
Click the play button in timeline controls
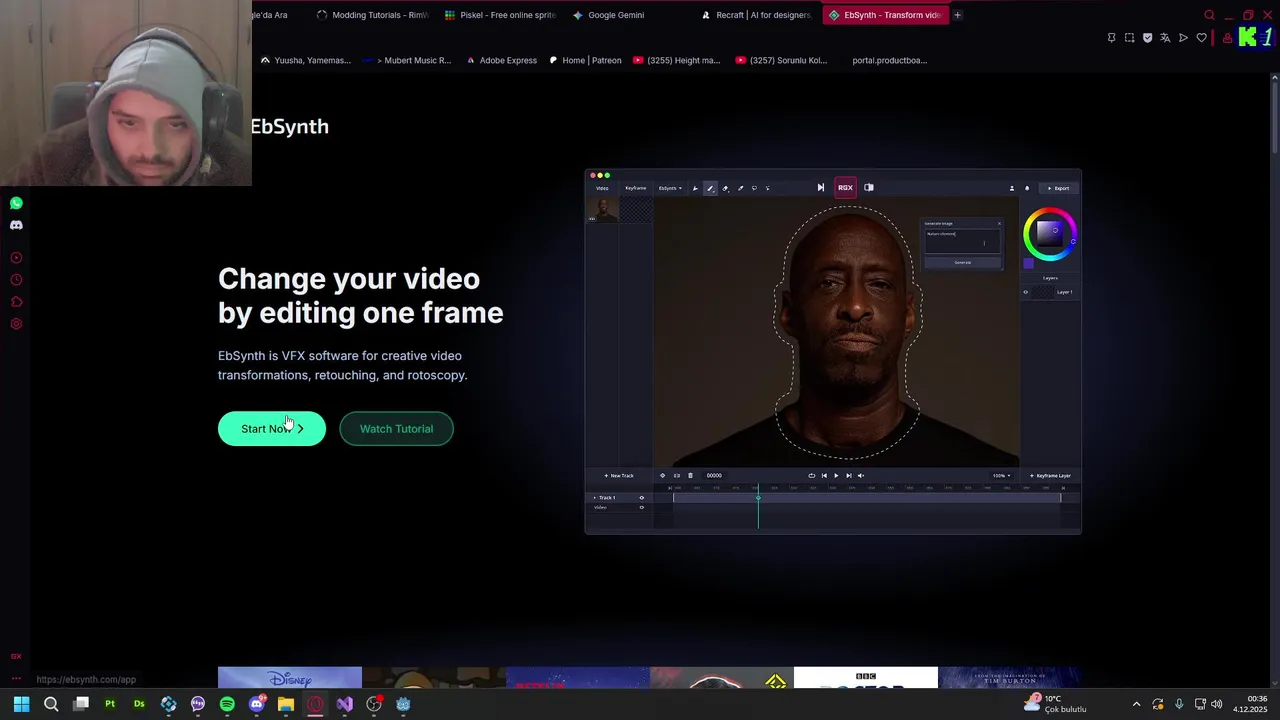click(x=836, y=476)
